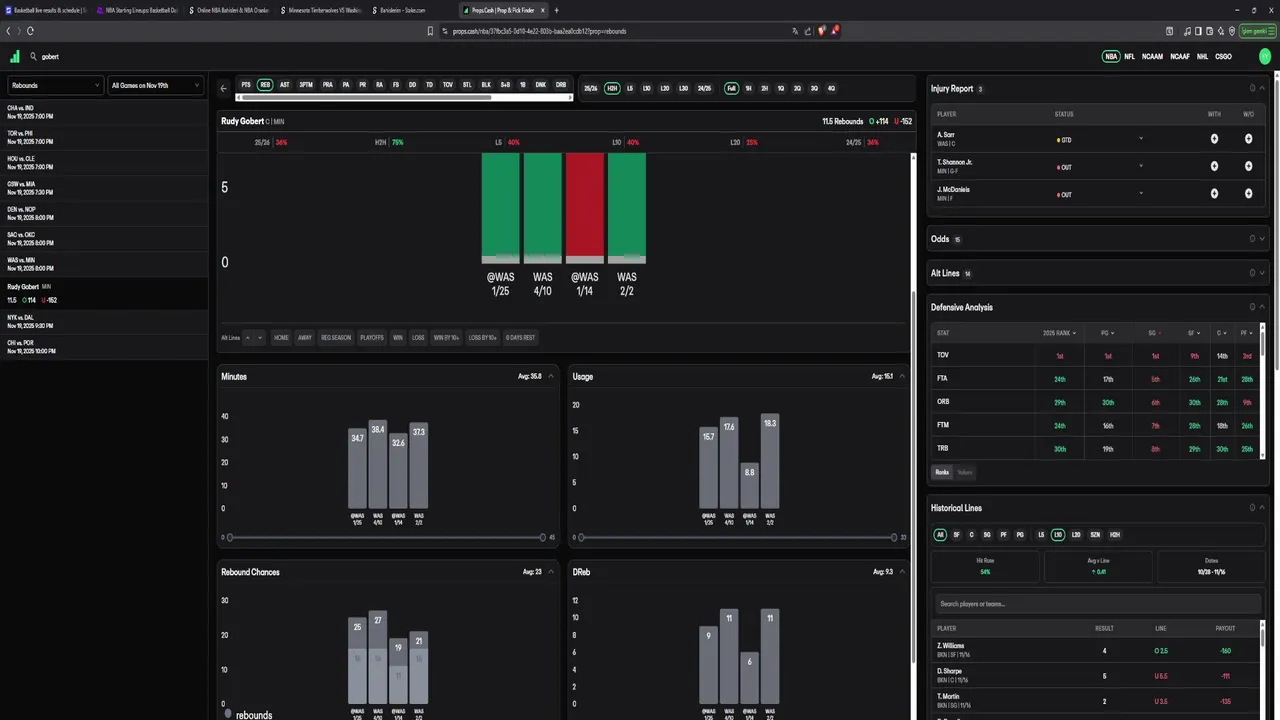Open new browser tab with plus icon
1280x720 pixels.
tap(556, 10)
